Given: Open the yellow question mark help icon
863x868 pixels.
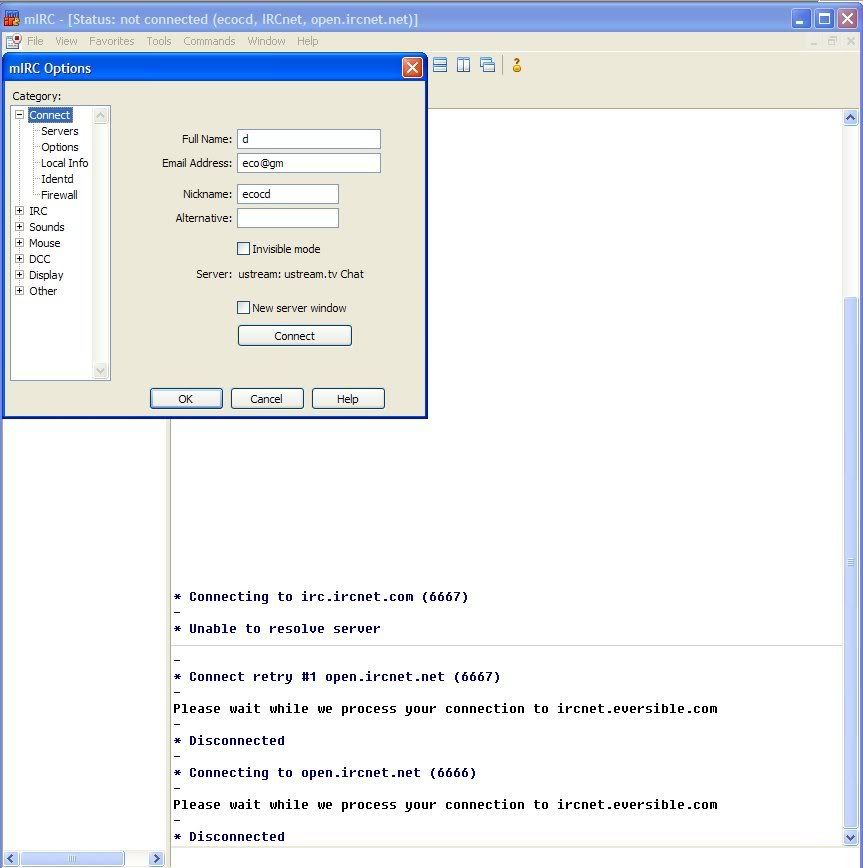Looking at the screenshot, I should click(517, 65).
